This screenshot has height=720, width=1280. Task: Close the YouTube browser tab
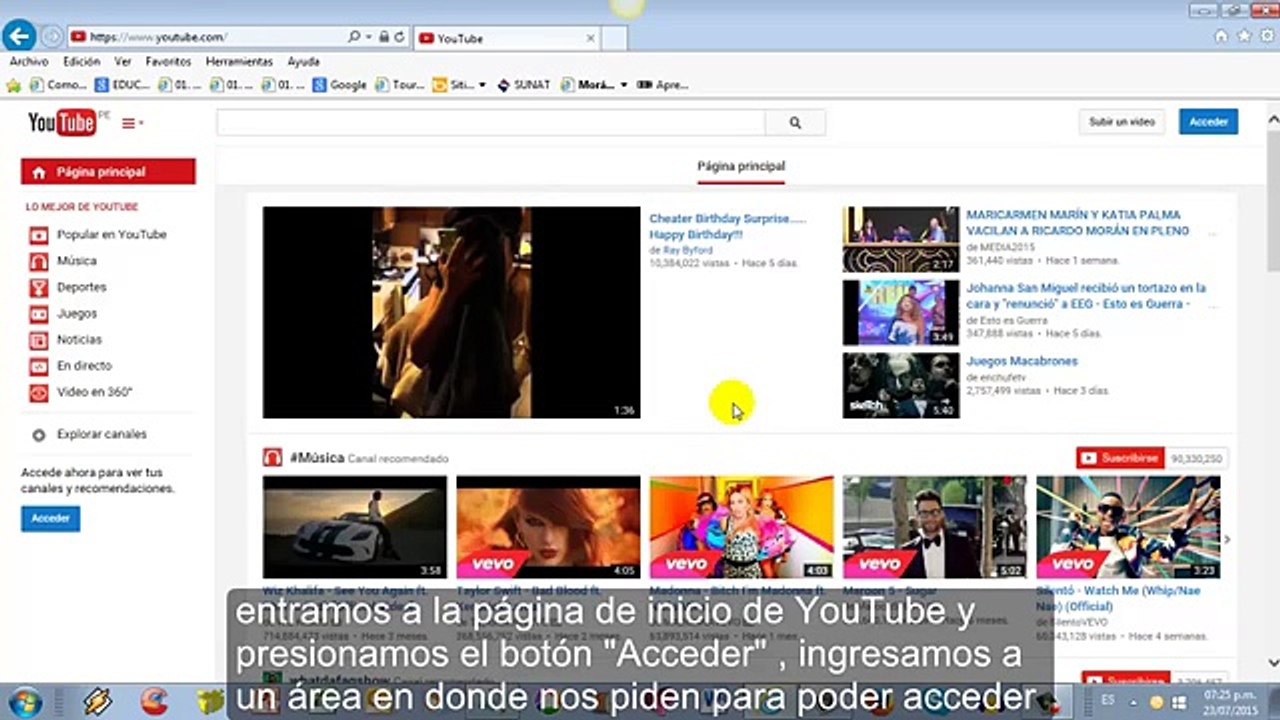click(x=590, y=38)
